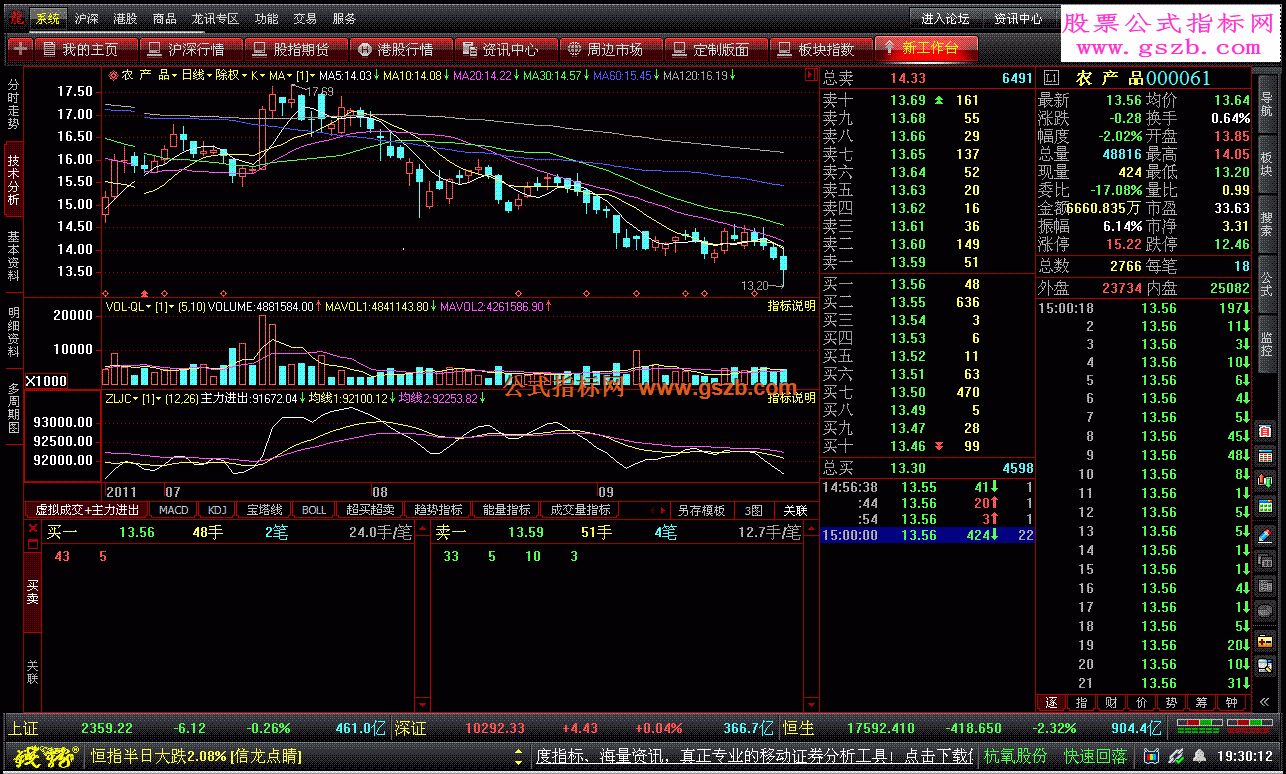
Task: Collapse the chart using the red top-right icon
Action: (810, 75)
